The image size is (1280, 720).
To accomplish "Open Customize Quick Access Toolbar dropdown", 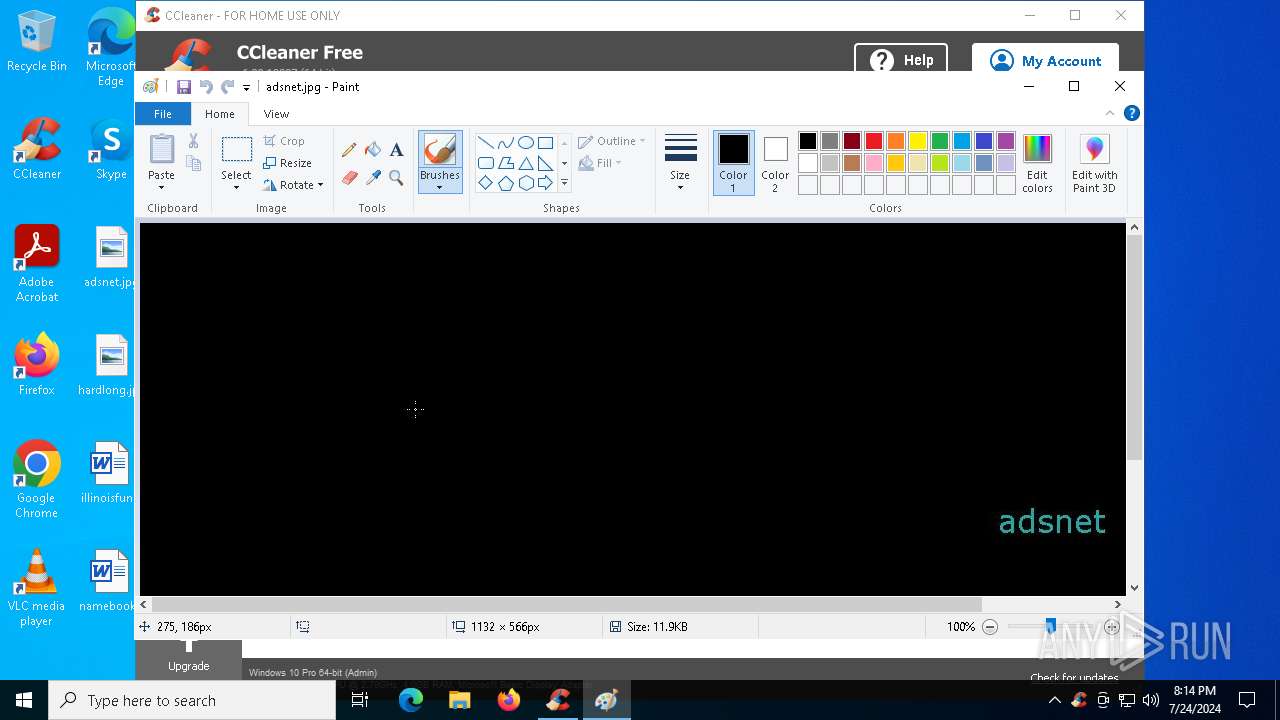I will 246,88.
